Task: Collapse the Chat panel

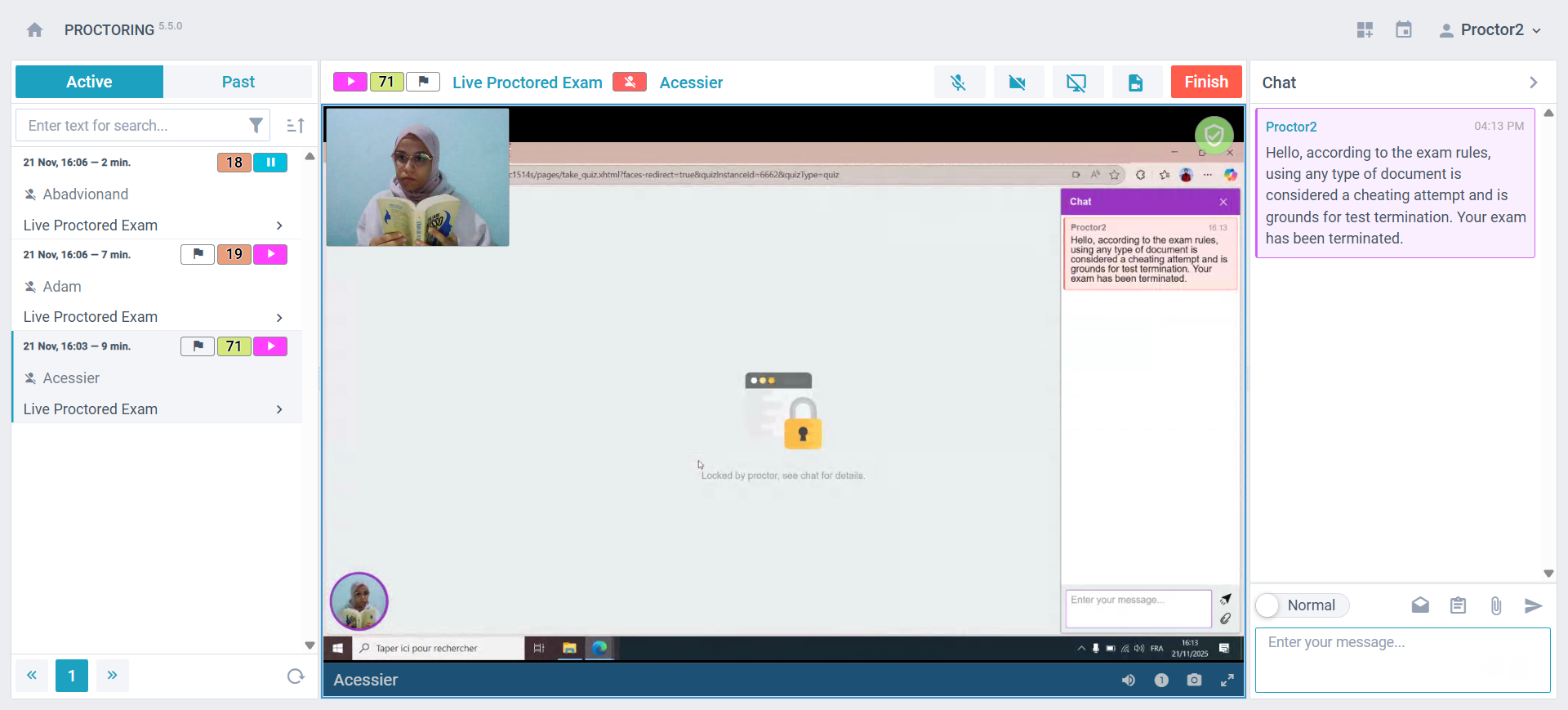Action: pyautogui.click(x=1533, y=83)
